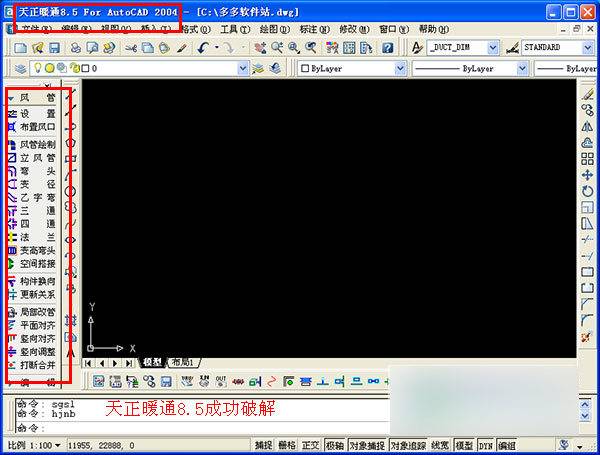Screen dimensions: 600x455
Task: Open the ByLayer linetype dropdown
Action: click(522, 68)
